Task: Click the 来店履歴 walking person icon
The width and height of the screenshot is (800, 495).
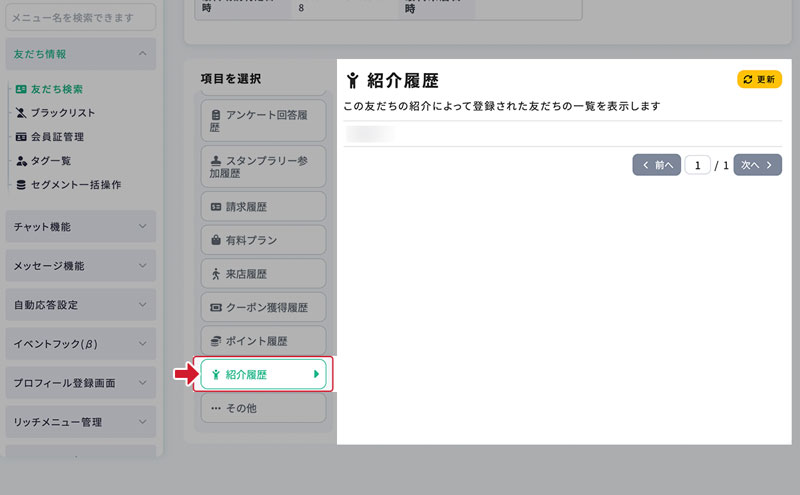Action: point(215,274)
